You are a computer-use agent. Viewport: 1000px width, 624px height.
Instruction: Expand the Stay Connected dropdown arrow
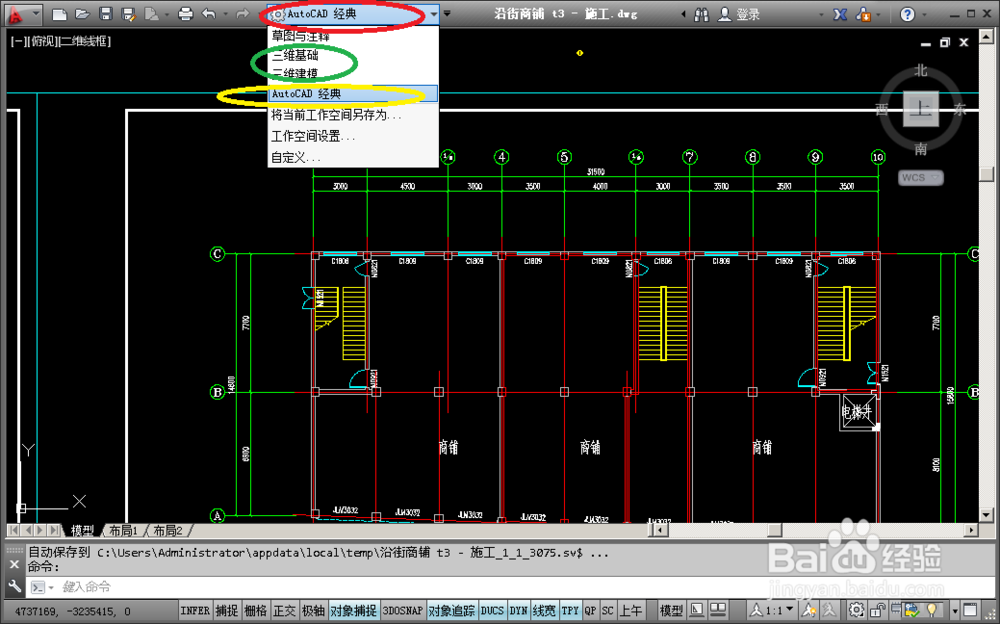[x=878, y=14]
